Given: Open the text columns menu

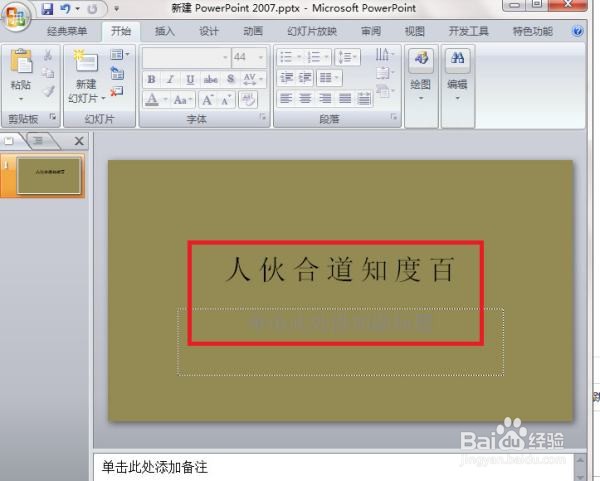Looking at the screenshot, I should pos(329,78).
